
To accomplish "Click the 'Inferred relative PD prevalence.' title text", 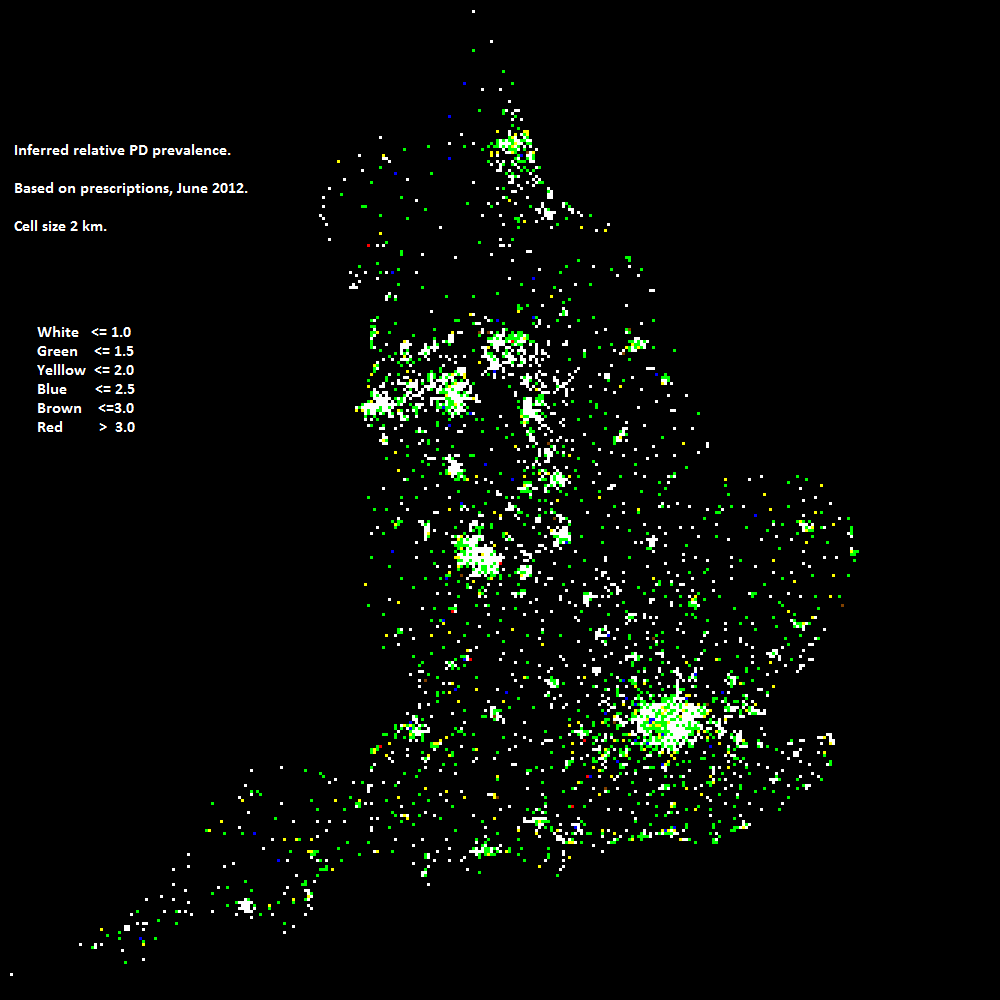I will 122,151.
